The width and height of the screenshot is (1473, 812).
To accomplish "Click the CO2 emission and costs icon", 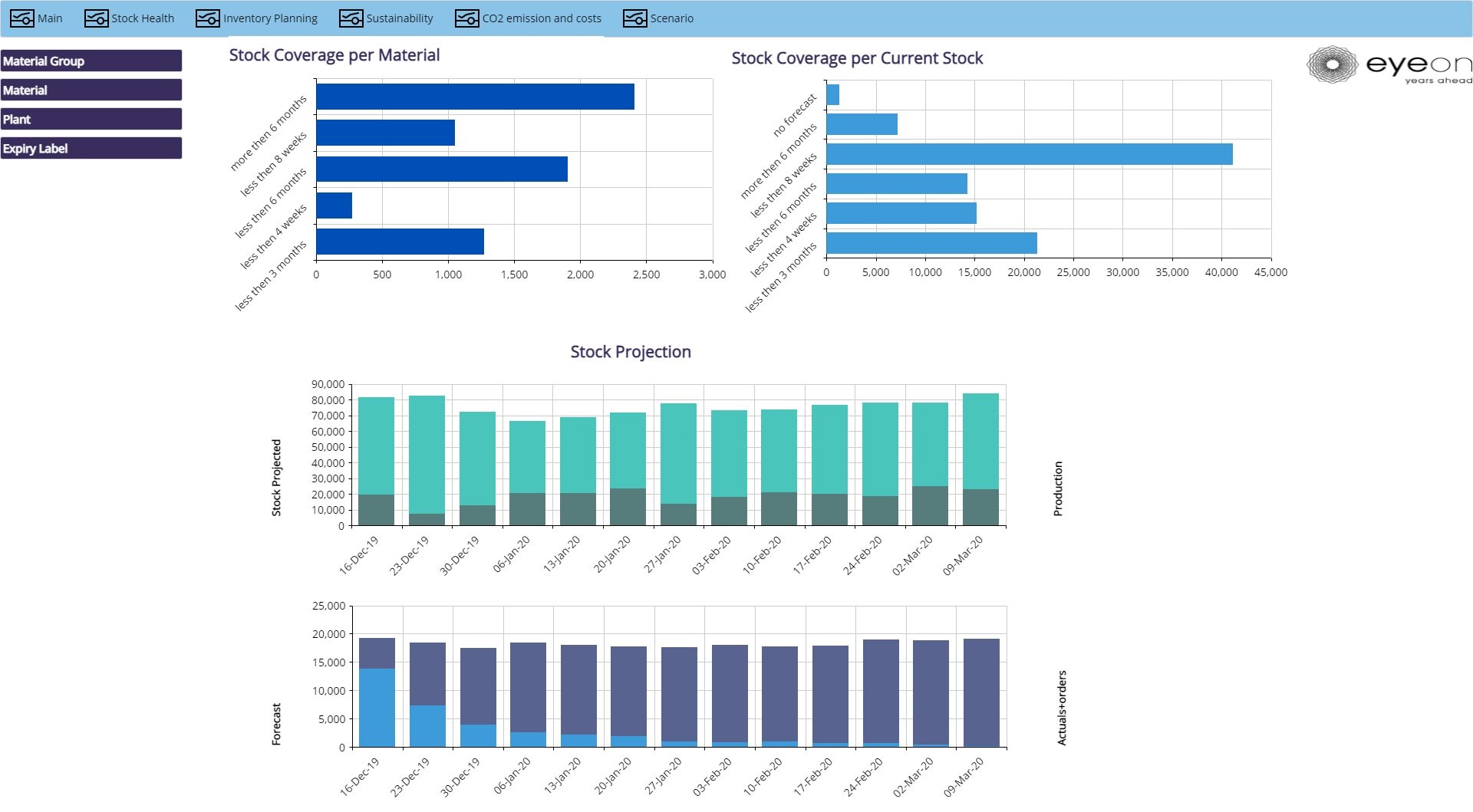I will pyautogui.click(x=466, y=18).
